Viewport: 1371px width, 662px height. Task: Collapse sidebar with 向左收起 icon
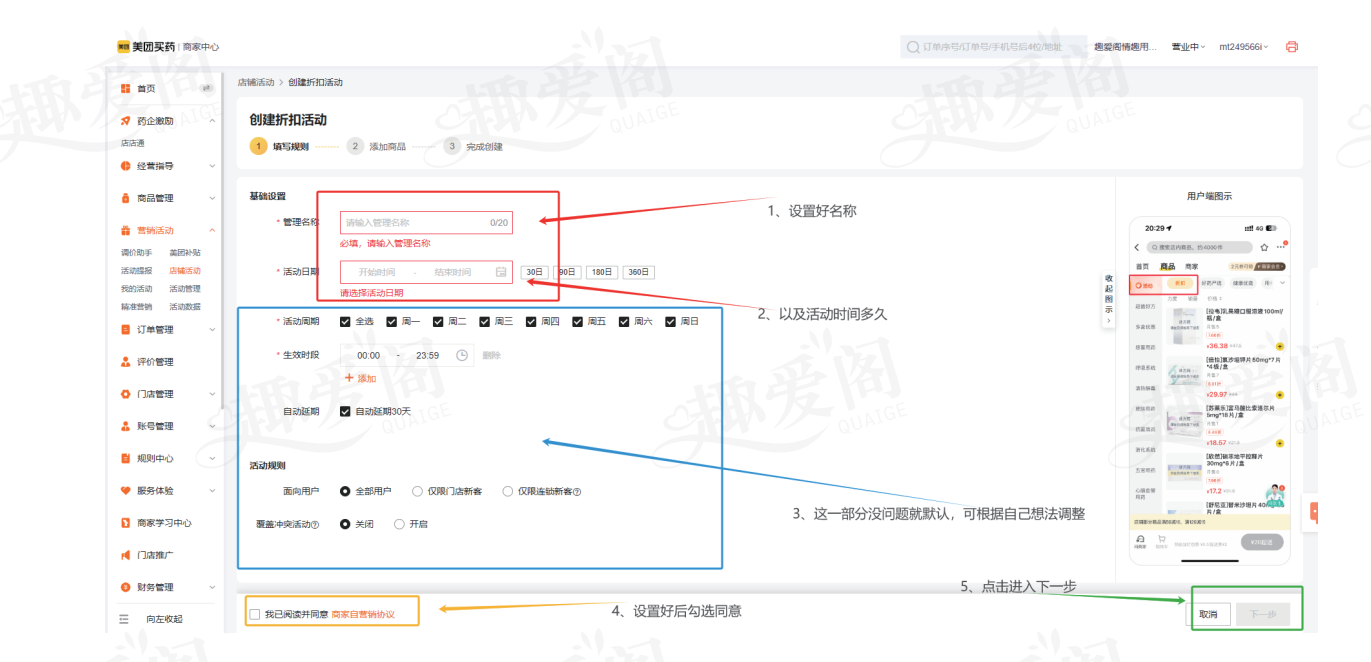click(x=125, y=619)
